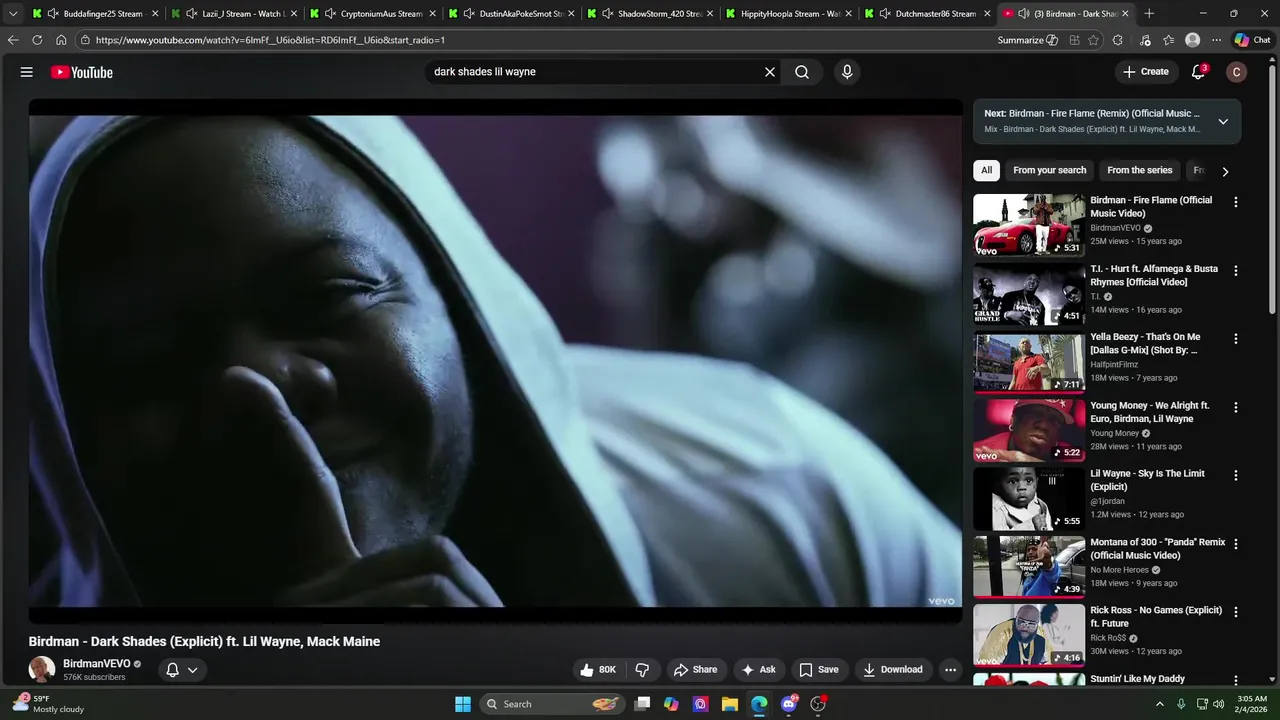
Task: Dislike the video with thumbs down
Action: click(643, 670)
